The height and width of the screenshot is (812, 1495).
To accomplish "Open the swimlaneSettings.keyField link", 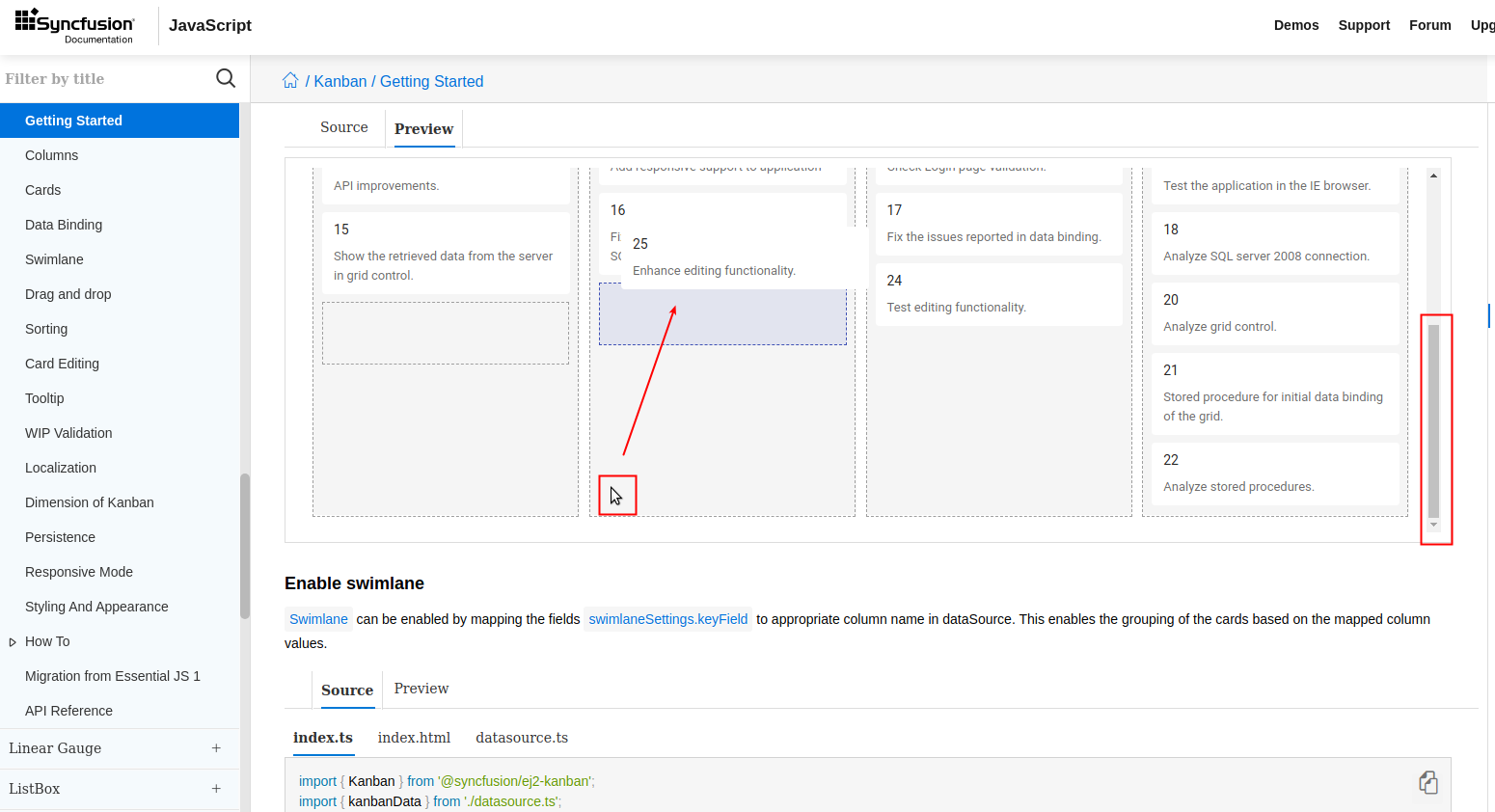I will pyautogui.click(x=667, y=619).
